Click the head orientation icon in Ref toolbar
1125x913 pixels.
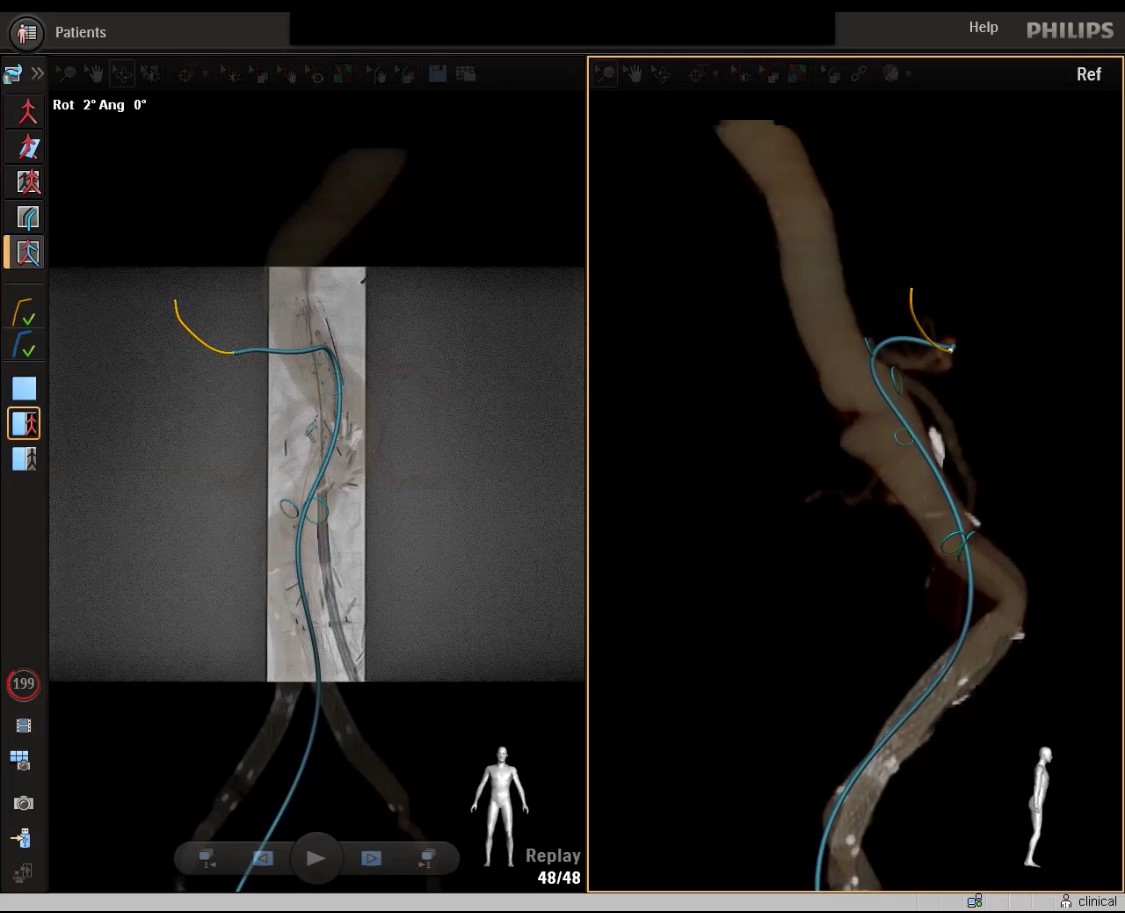click(891, 73)
